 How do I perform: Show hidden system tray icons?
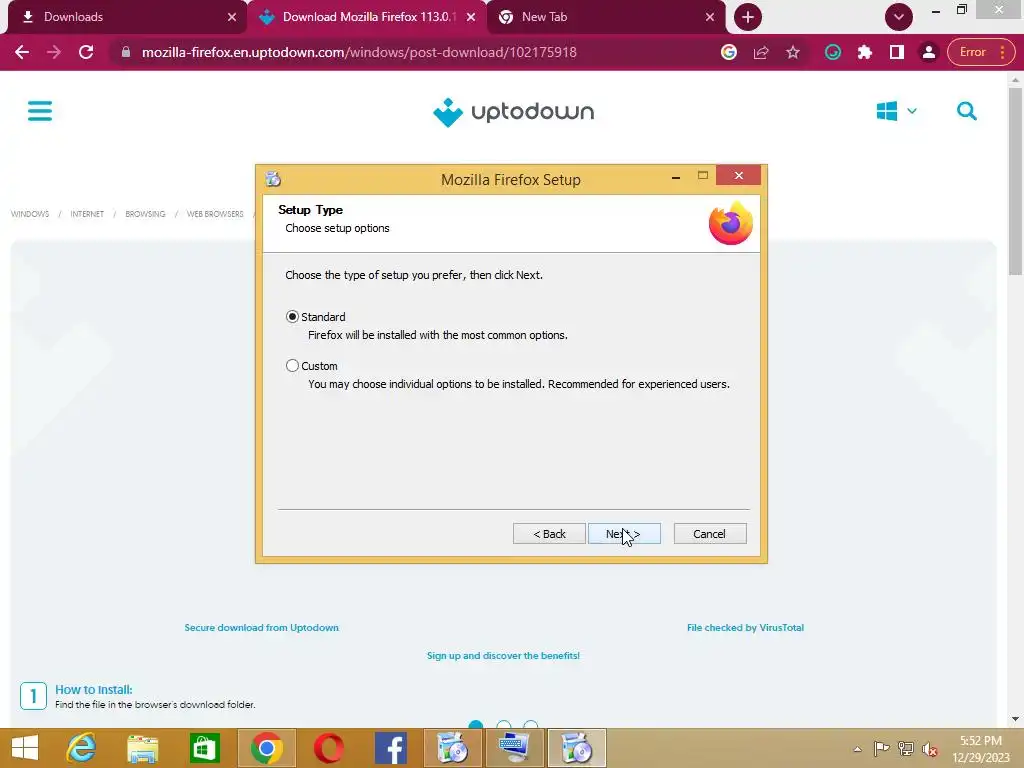click(857, 749)
